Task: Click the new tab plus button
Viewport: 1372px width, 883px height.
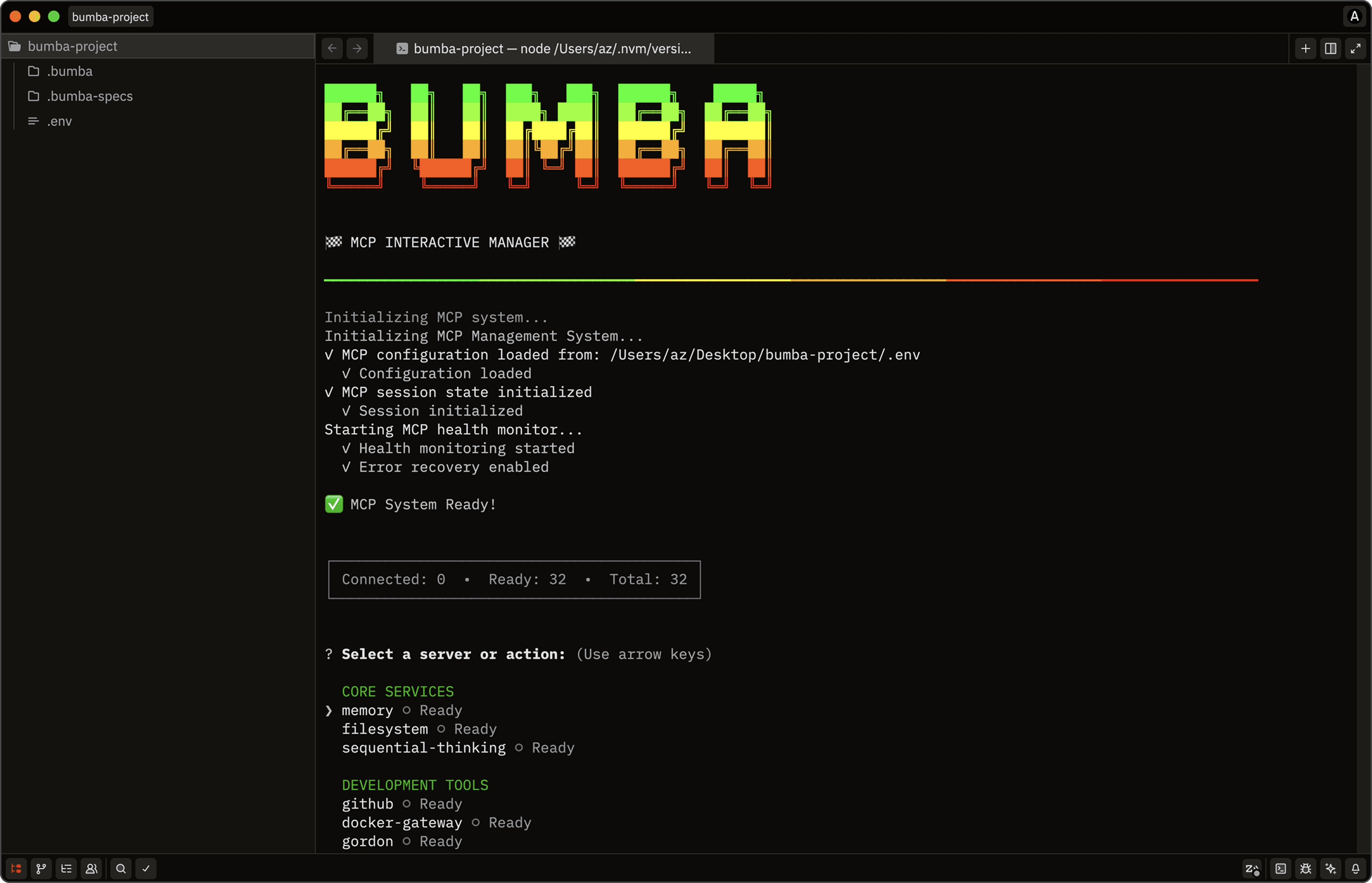Action: [x=1305, y=49]
